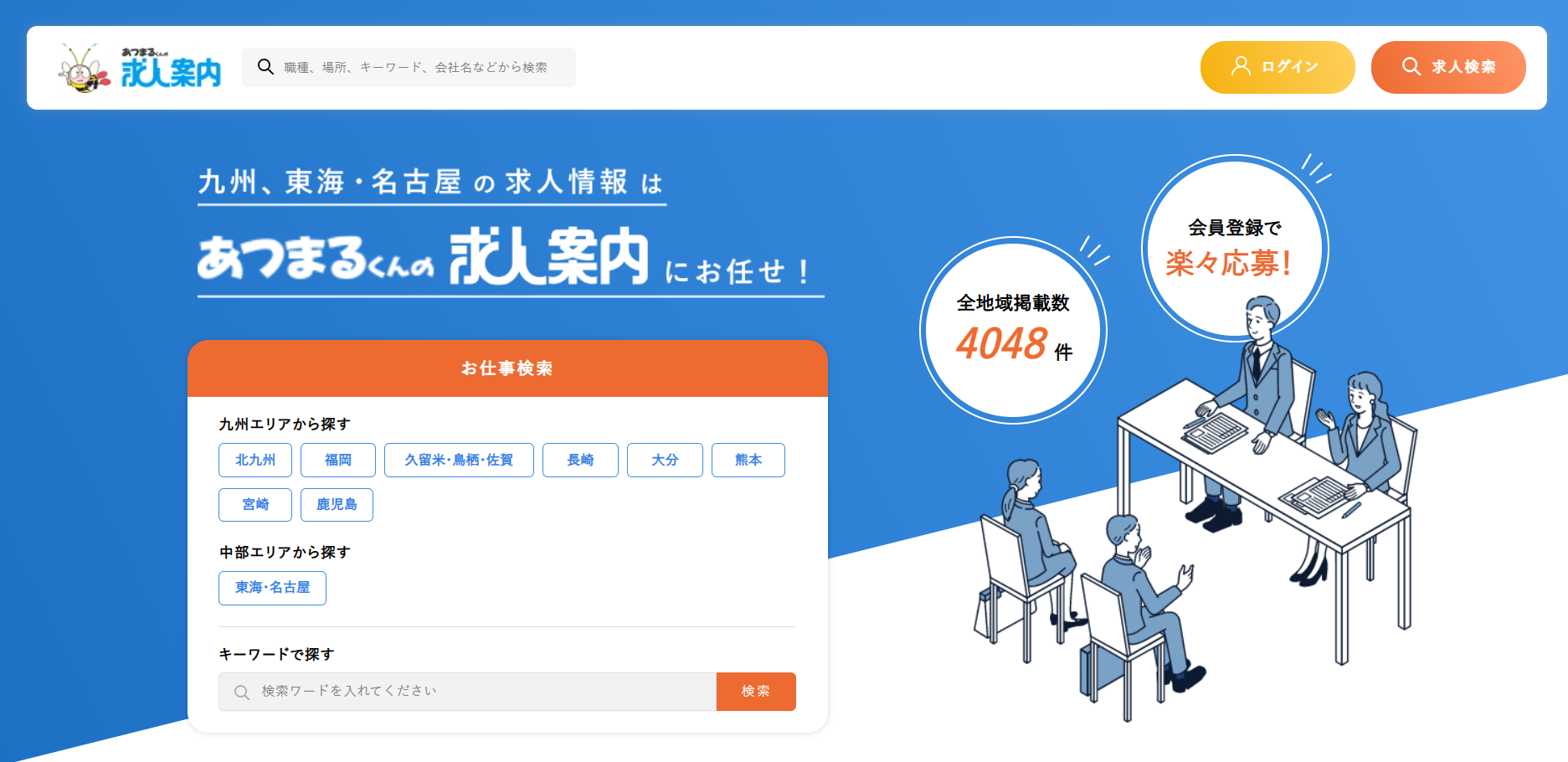
Task: Click the user icon on ログイン button
Action: click(1241, 66)
